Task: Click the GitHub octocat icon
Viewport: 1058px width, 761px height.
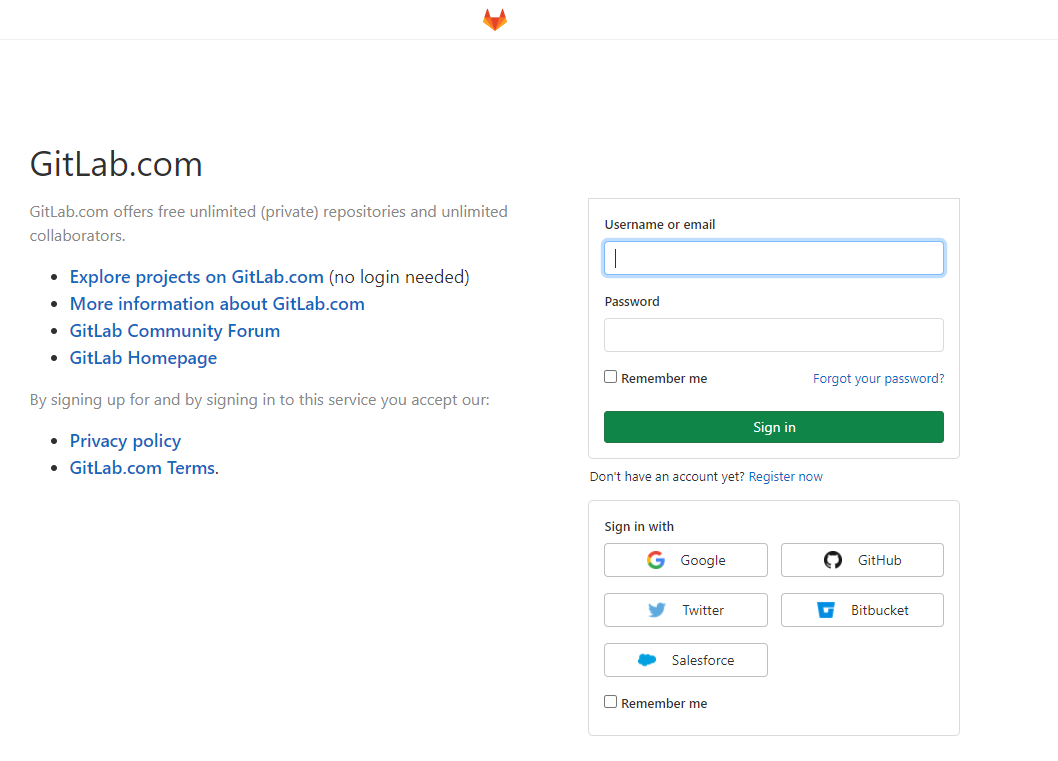Action: [x=833, y=560]
